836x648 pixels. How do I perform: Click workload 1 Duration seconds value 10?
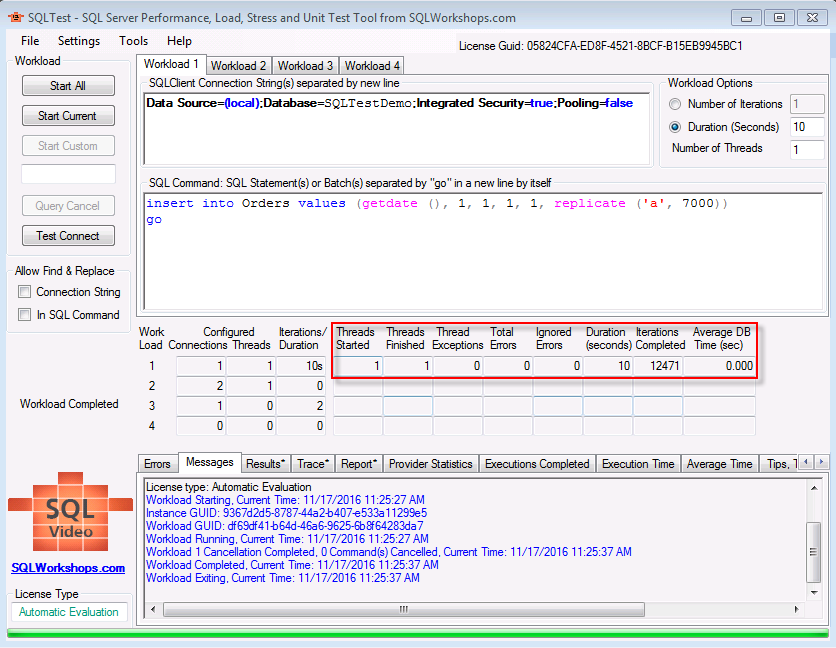click(x=608, y=366)
